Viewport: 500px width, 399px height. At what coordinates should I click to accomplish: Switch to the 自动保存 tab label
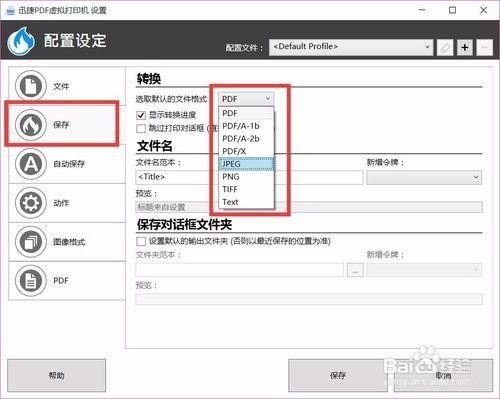(x=69, y=164)
